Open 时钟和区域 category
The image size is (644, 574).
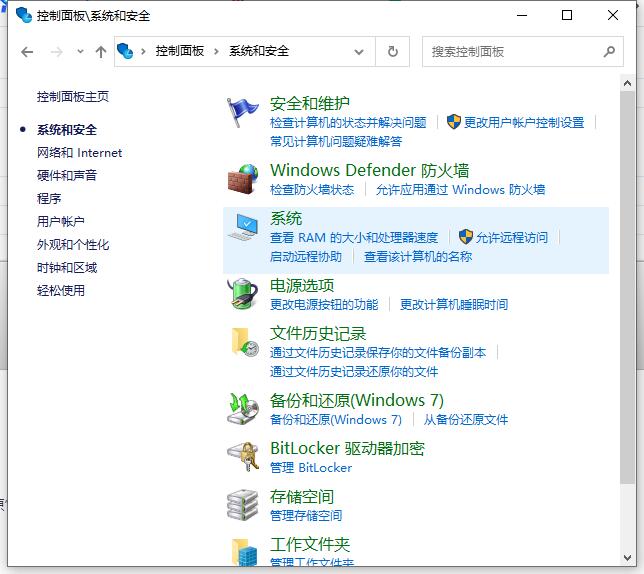[67, 267]
